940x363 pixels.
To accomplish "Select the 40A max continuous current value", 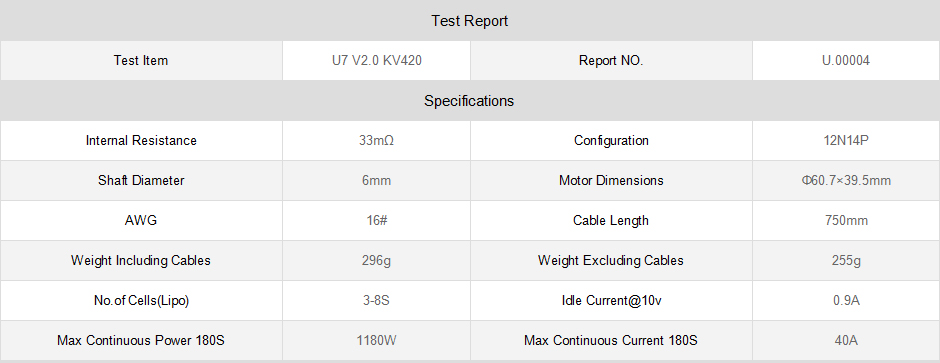I will 846,340.
